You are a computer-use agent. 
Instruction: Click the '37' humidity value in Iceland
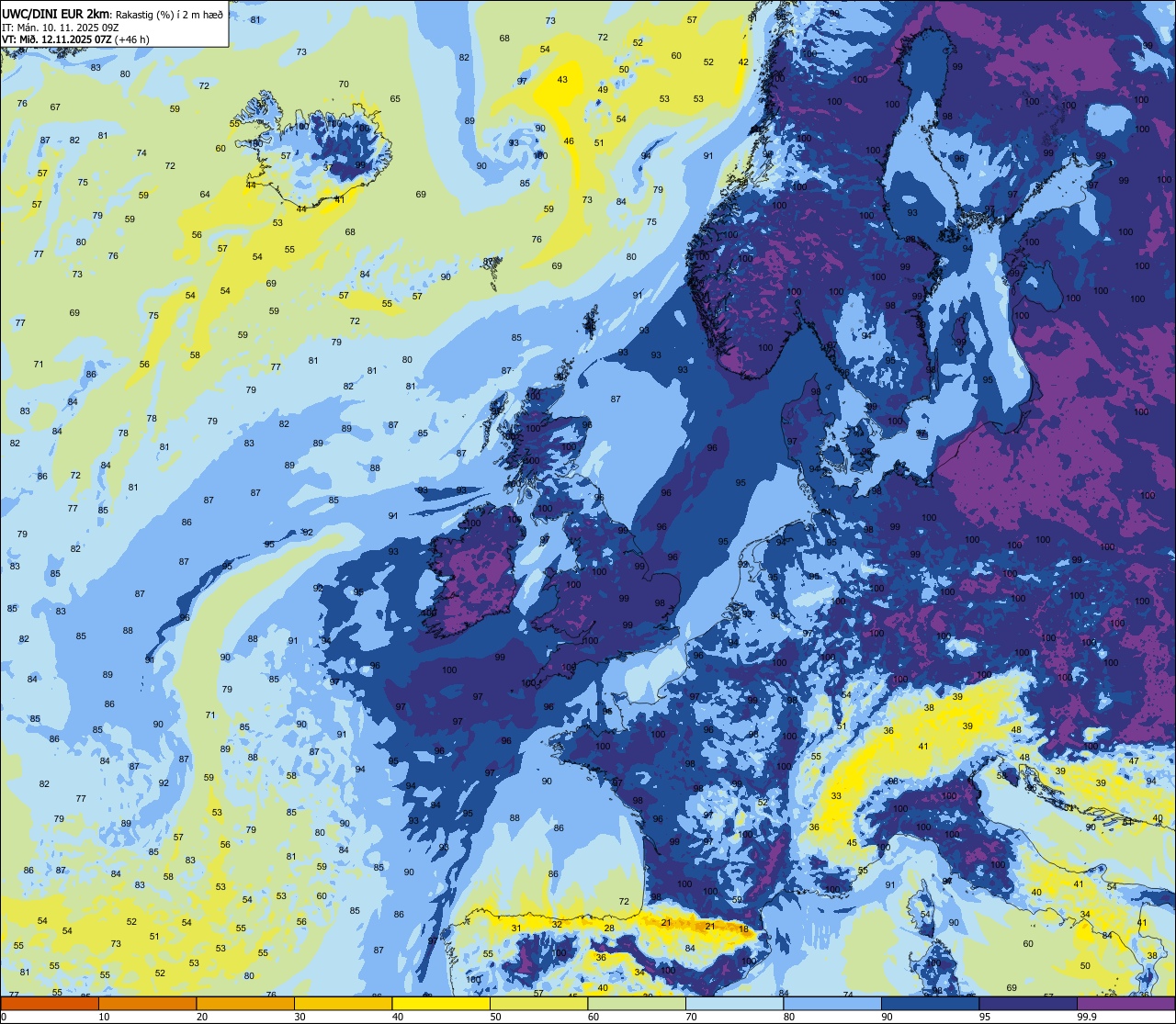[328, 167]
